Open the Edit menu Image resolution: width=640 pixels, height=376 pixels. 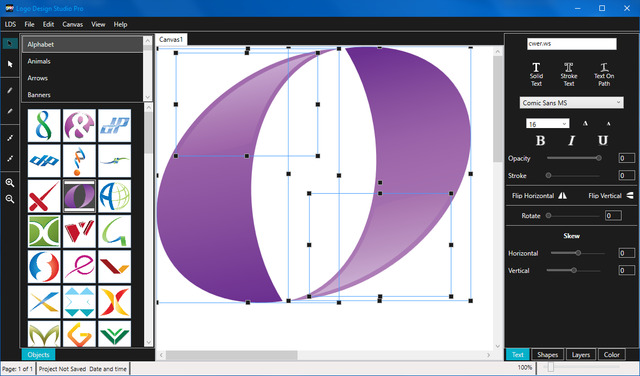[x=48, y=24]
